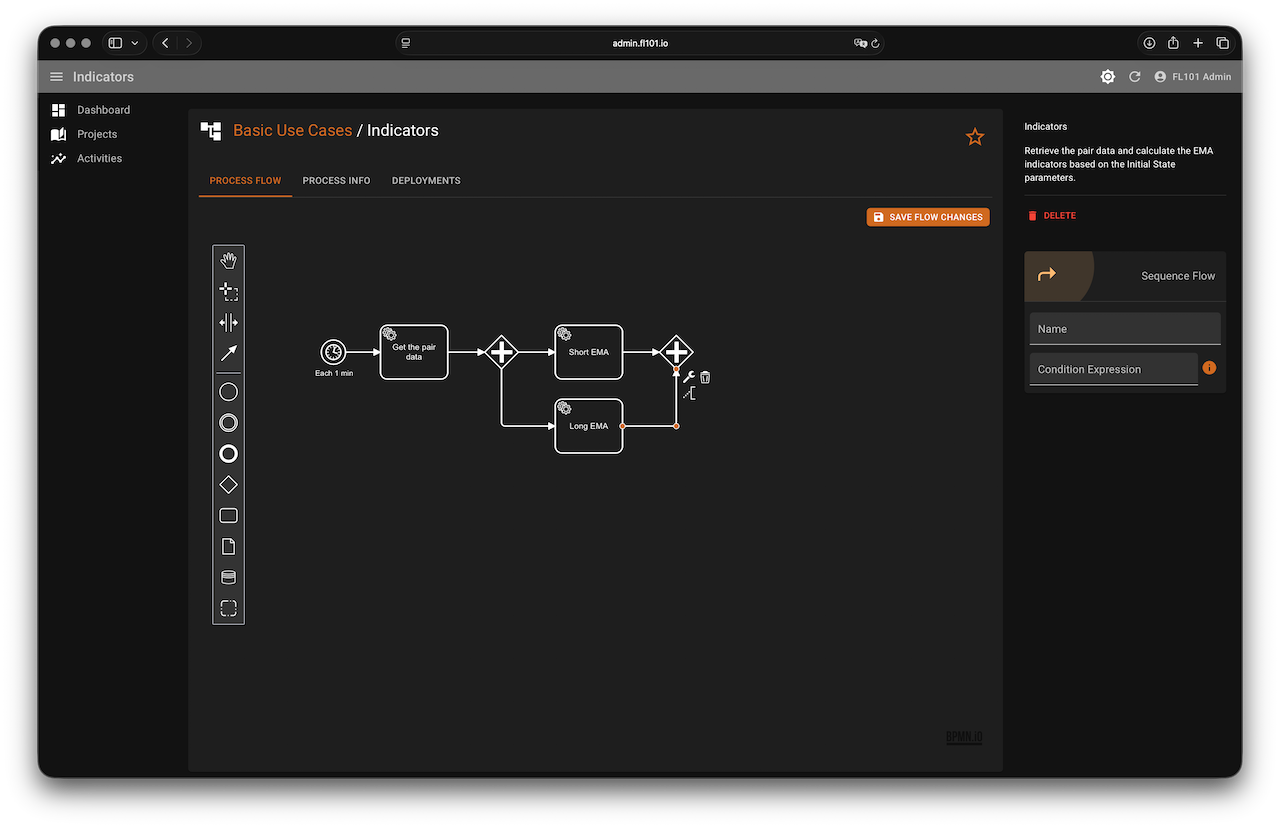The image size is (1280, 828).
Task: Activate the global connect arrow tool
Action: pos(228,353)
